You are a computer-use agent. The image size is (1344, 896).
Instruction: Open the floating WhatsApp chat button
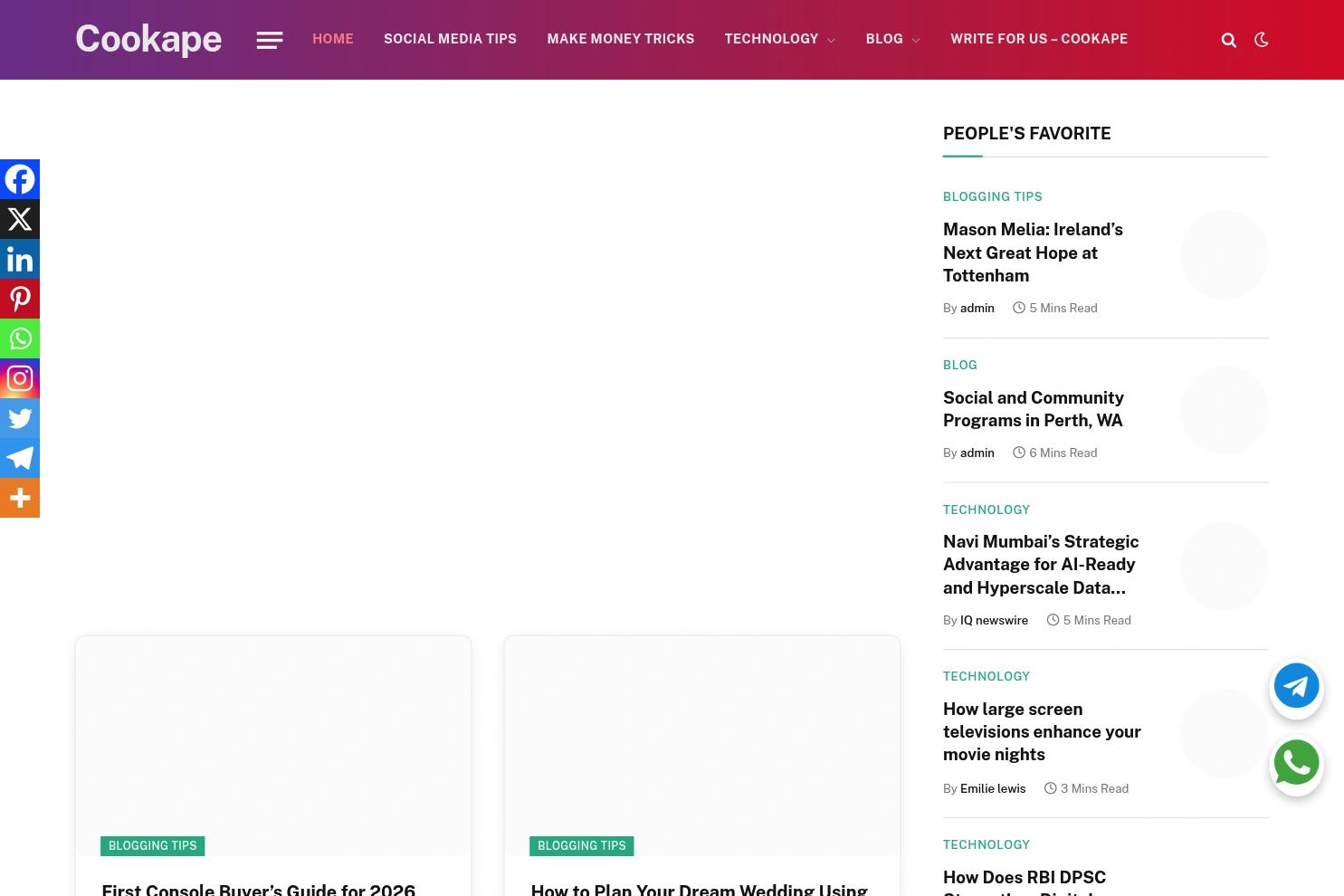1296,765
